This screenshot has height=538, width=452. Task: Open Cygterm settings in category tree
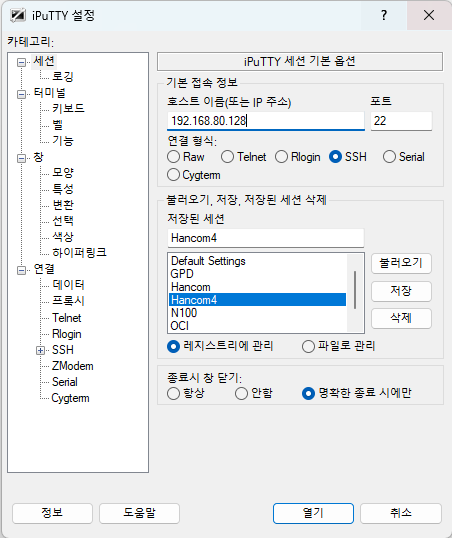tap(70, 398)
